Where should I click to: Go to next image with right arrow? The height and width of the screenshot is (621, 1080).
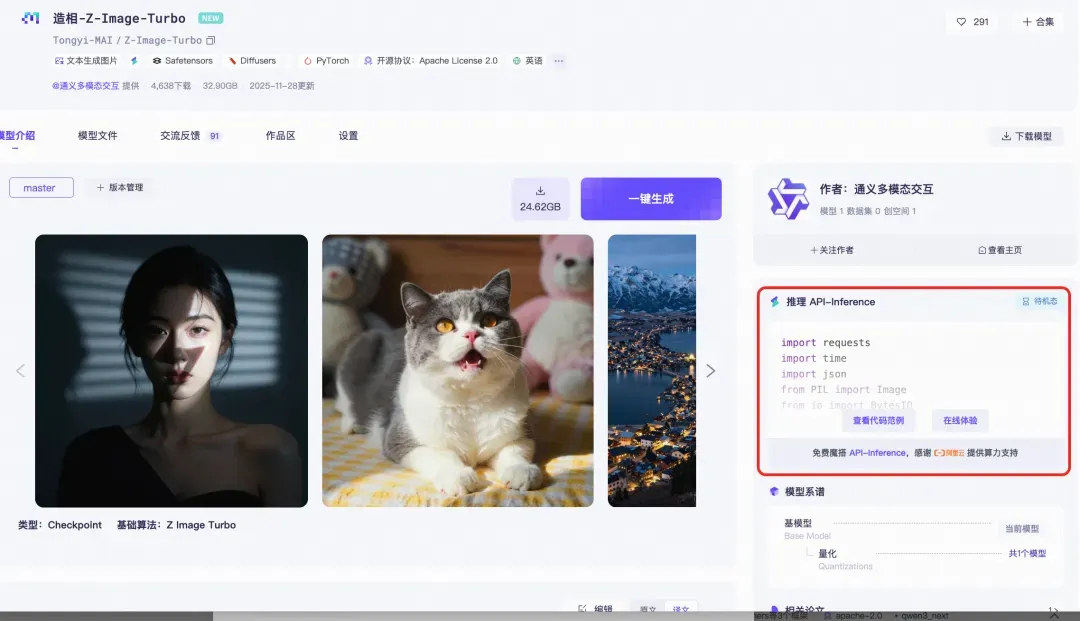tap(711, 371)
